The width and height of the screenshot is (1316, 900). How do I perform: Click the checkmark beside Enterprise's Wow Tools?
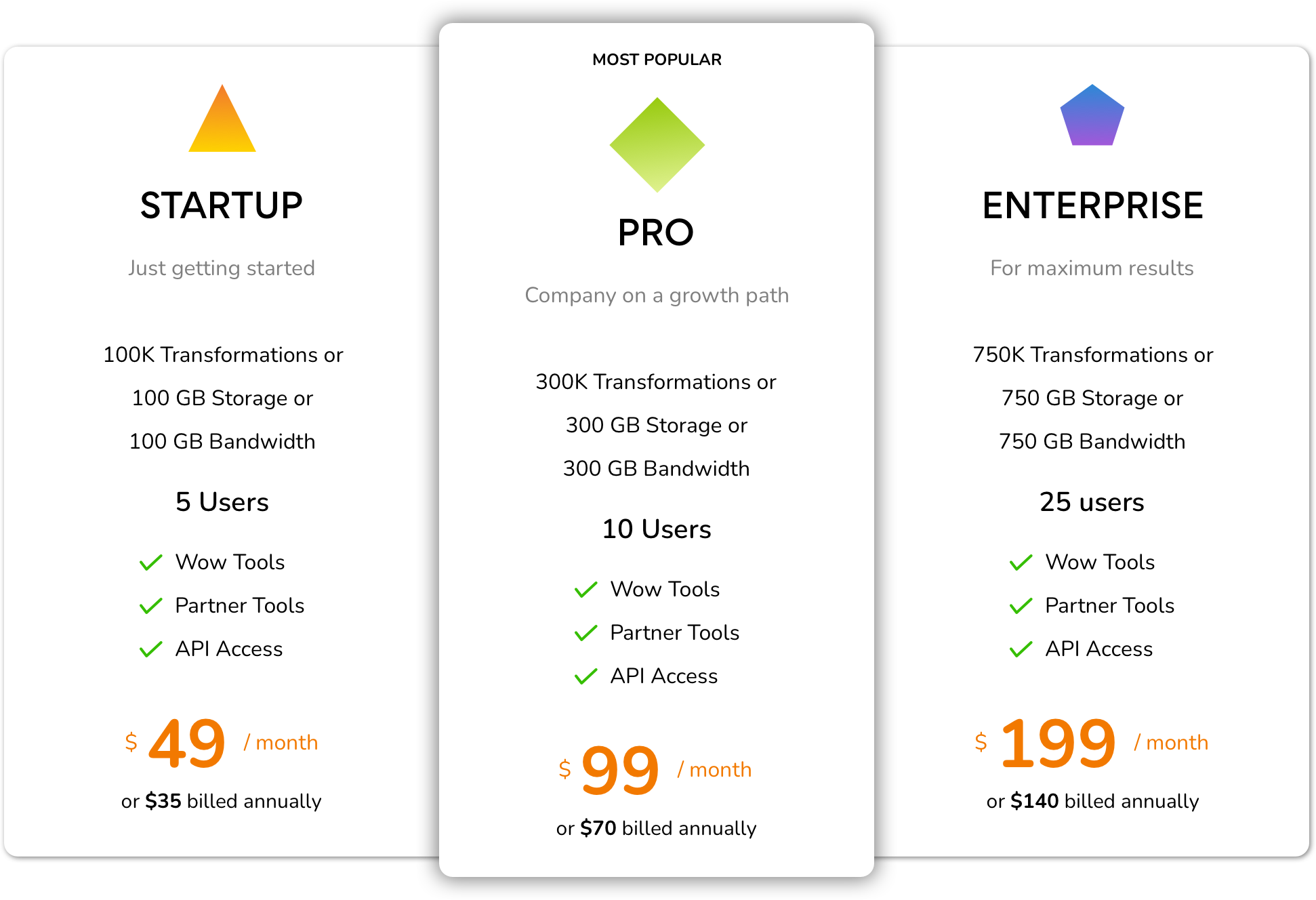pos(1021,562)
